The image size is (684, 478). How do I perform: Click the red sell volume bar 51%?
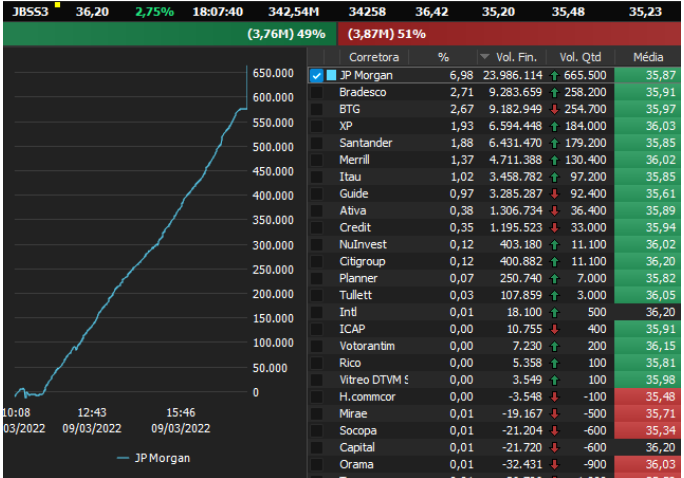[x=509, y=34]
